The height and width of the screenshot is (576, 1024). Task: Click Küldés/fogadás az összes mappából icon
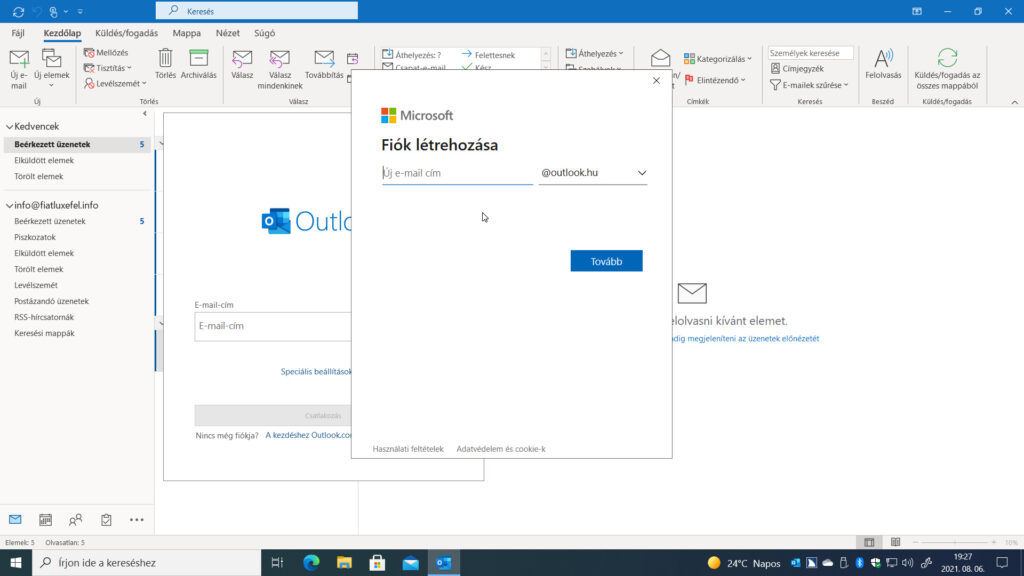(947, 57)
